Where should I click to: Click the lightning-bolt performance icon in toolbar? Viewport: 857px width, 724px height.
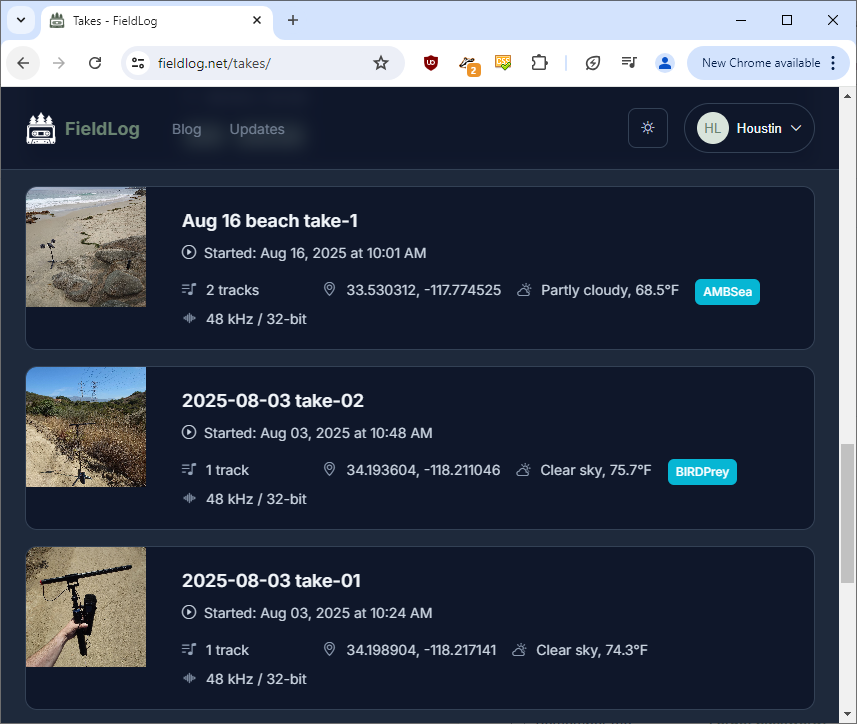(x=592, y=63)
